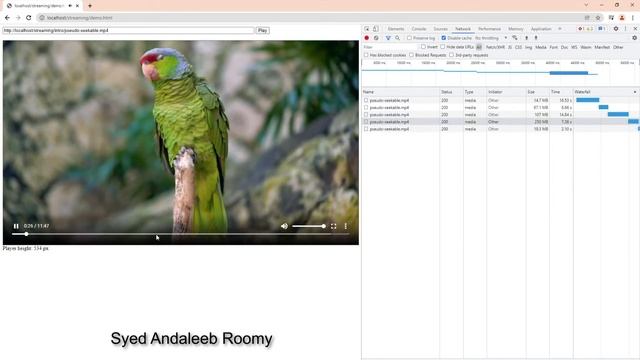Mute the video sound
The width and height of the screenshot is (640, 360).
(284, 226)
